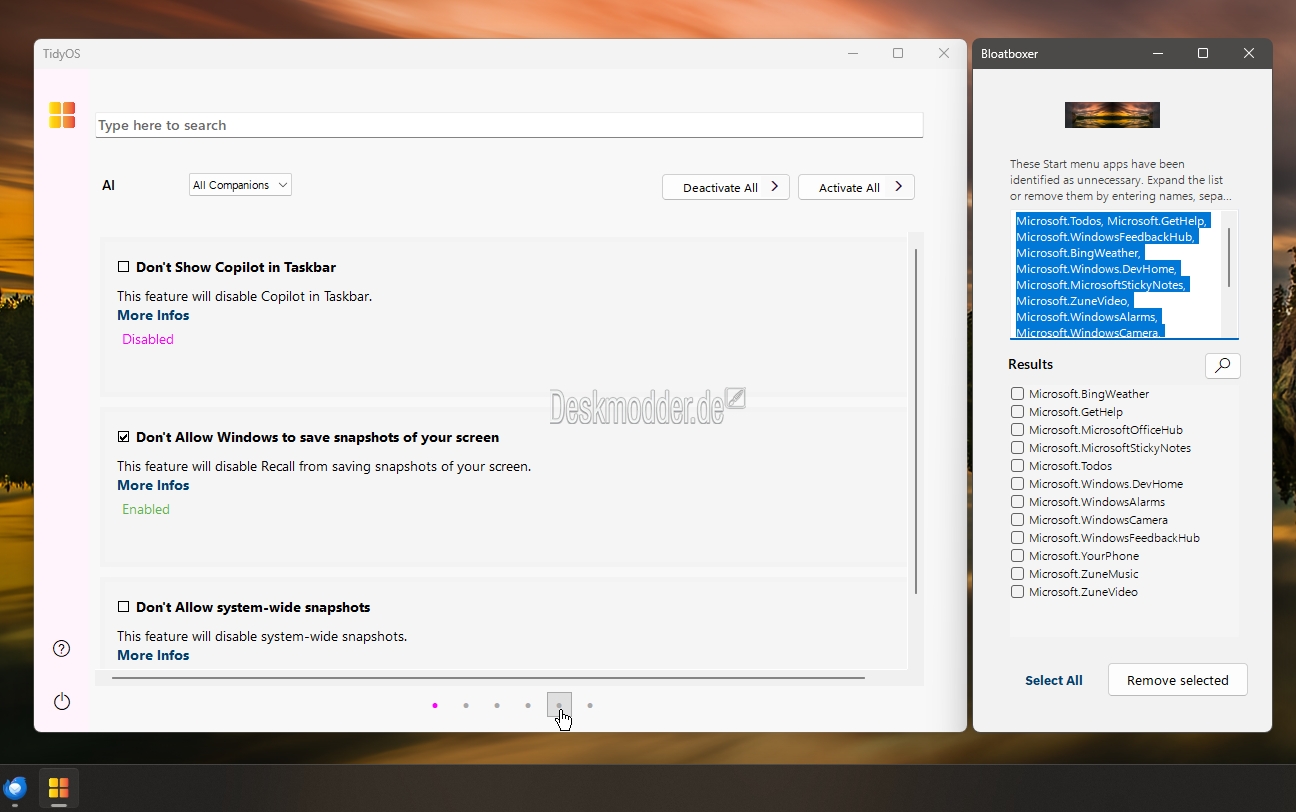
Task: Go to the first page dot (magenta)
Action: (x=435, y=705)
